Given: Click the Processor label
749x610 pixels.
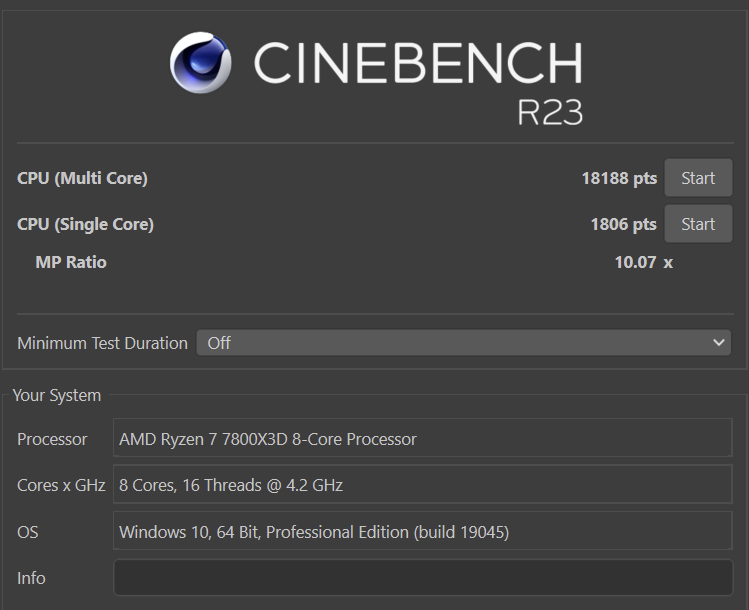Looking at the screenshot, I should [52, 439].
